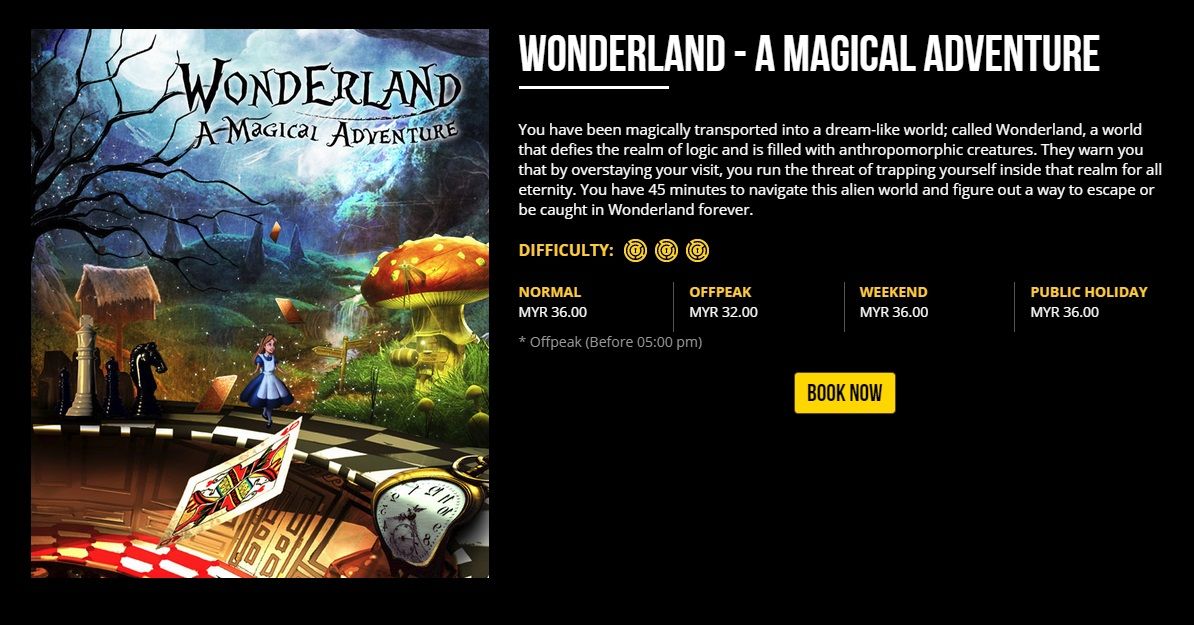Select the third difficulty maze icon

698,250
